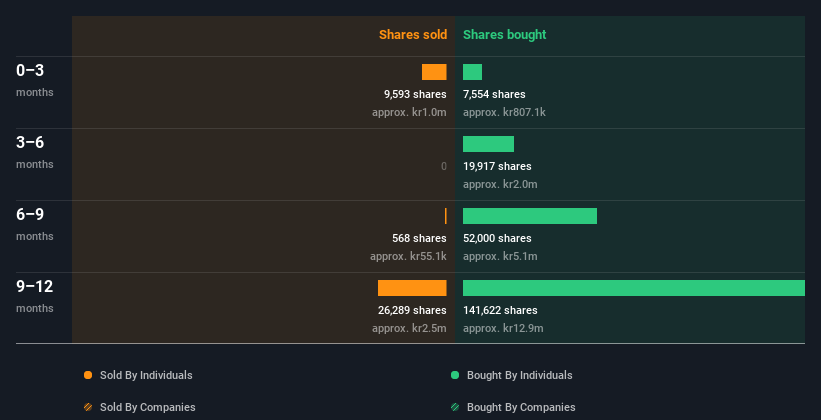The width and height of the screenshot is (821, 420).
Task: Toggle the Sold By Individuals legend label
Action: pos(146,375)
